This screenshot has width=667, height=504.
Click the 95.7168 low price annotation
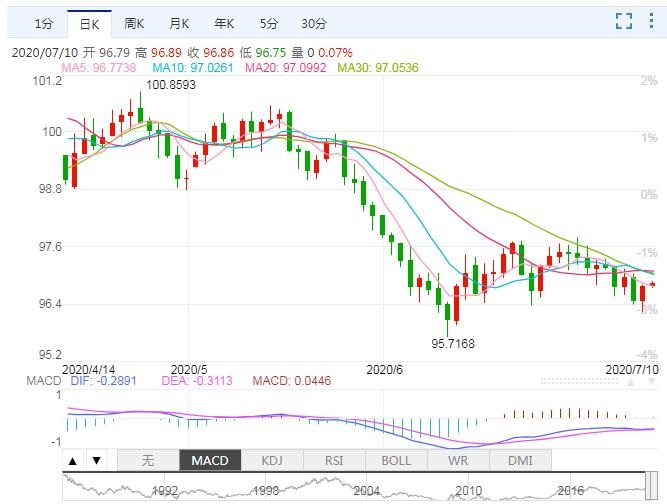pos(453,343)
